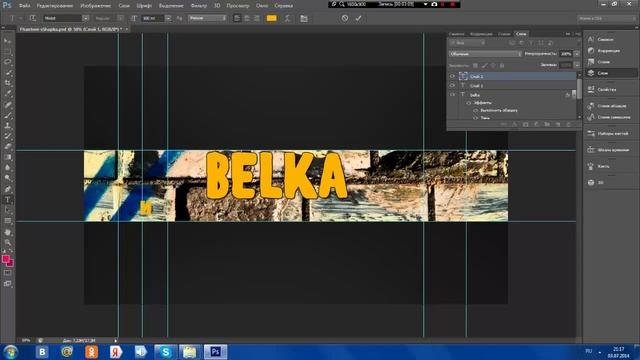640x360 pixels.
Task: Open the Фильтр menu
Action: coord(199,6)
